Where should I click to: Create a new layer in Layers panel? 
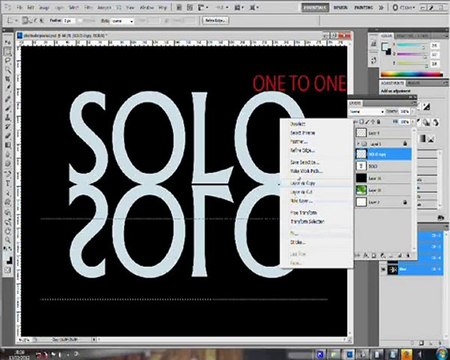click(400, 256)
